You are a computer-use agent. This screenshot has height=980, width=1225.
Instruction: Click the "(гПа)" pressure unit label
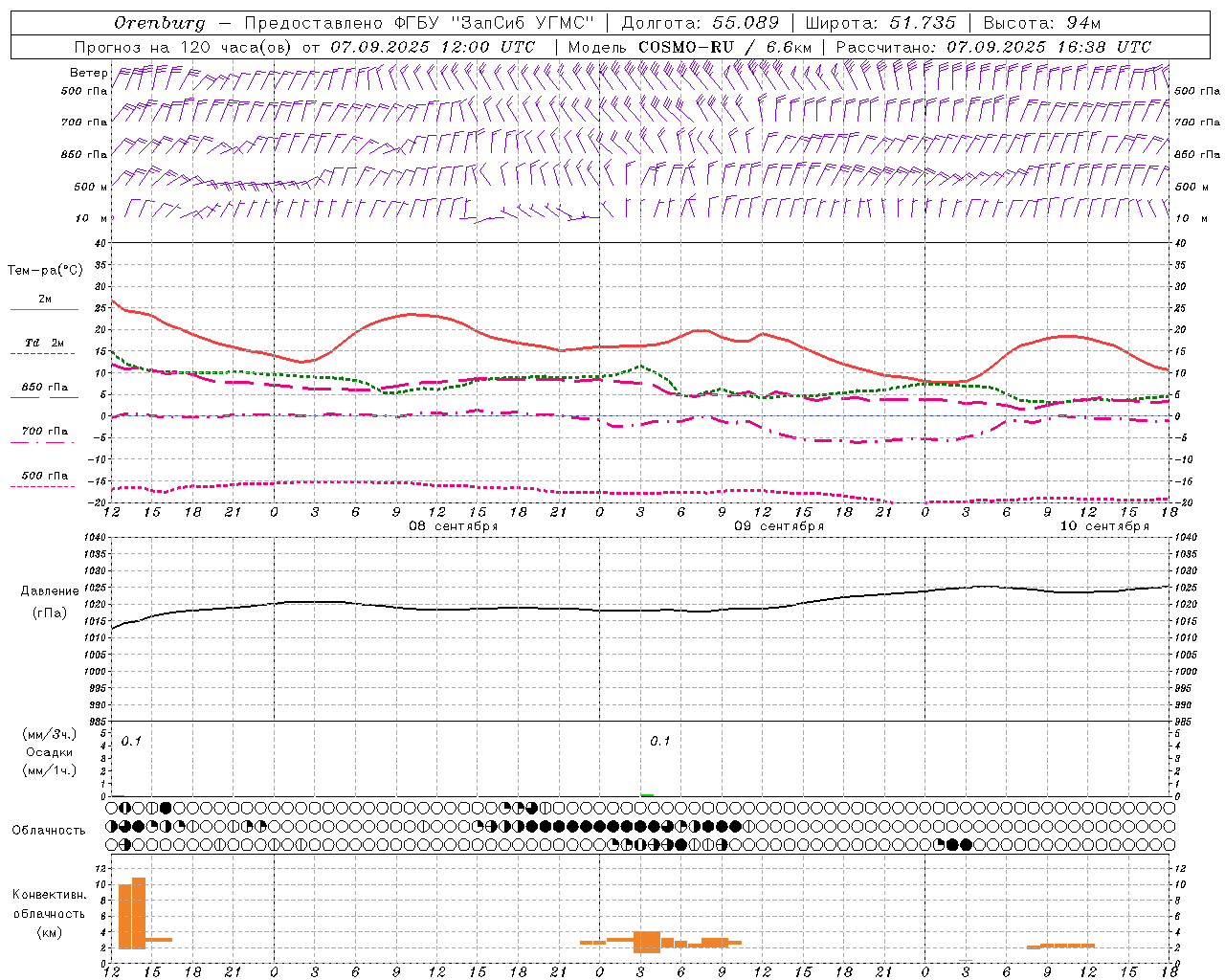(x=50, y=613)
